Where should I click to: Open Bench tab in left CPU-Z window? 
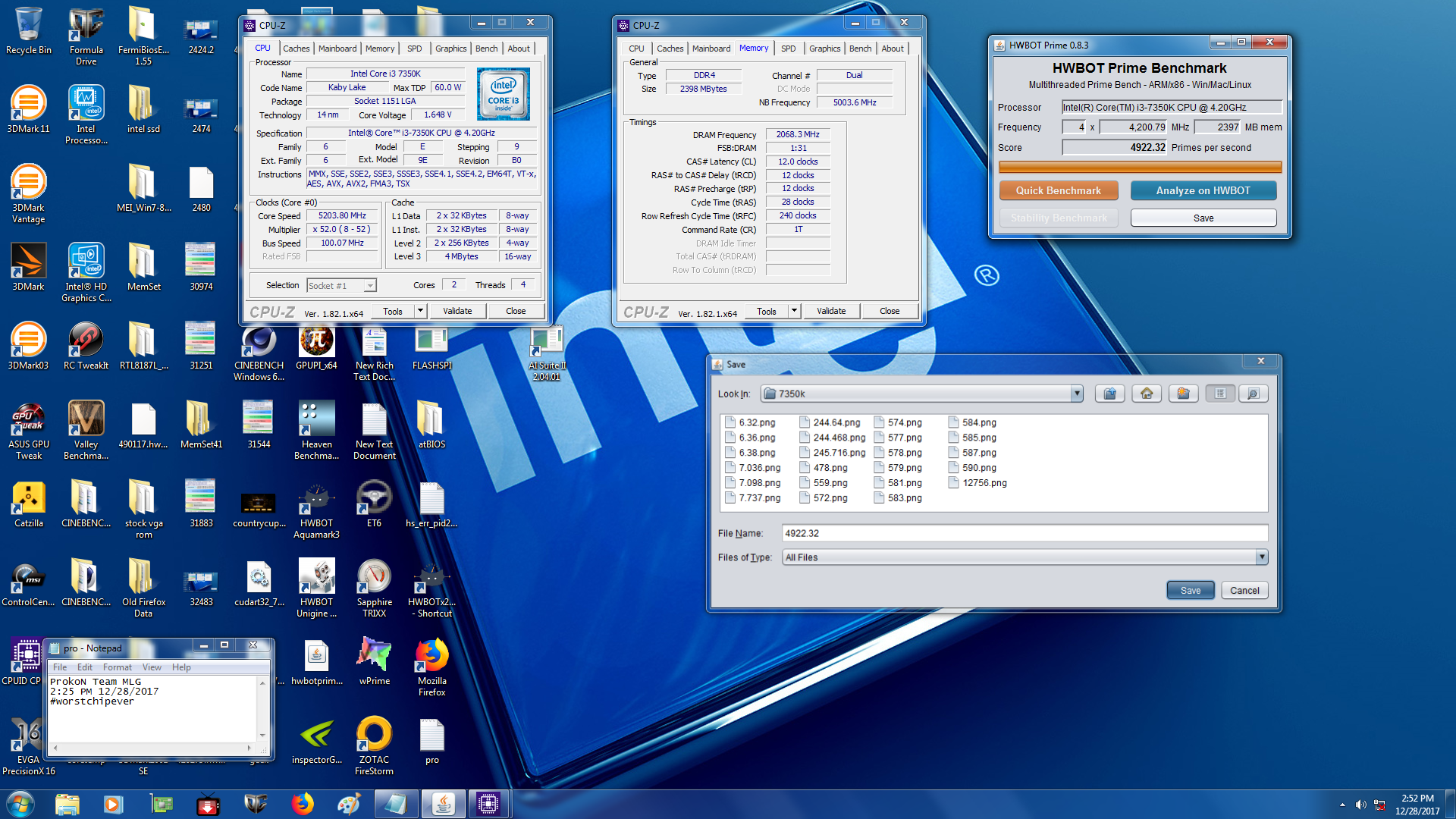click(487, 49)
